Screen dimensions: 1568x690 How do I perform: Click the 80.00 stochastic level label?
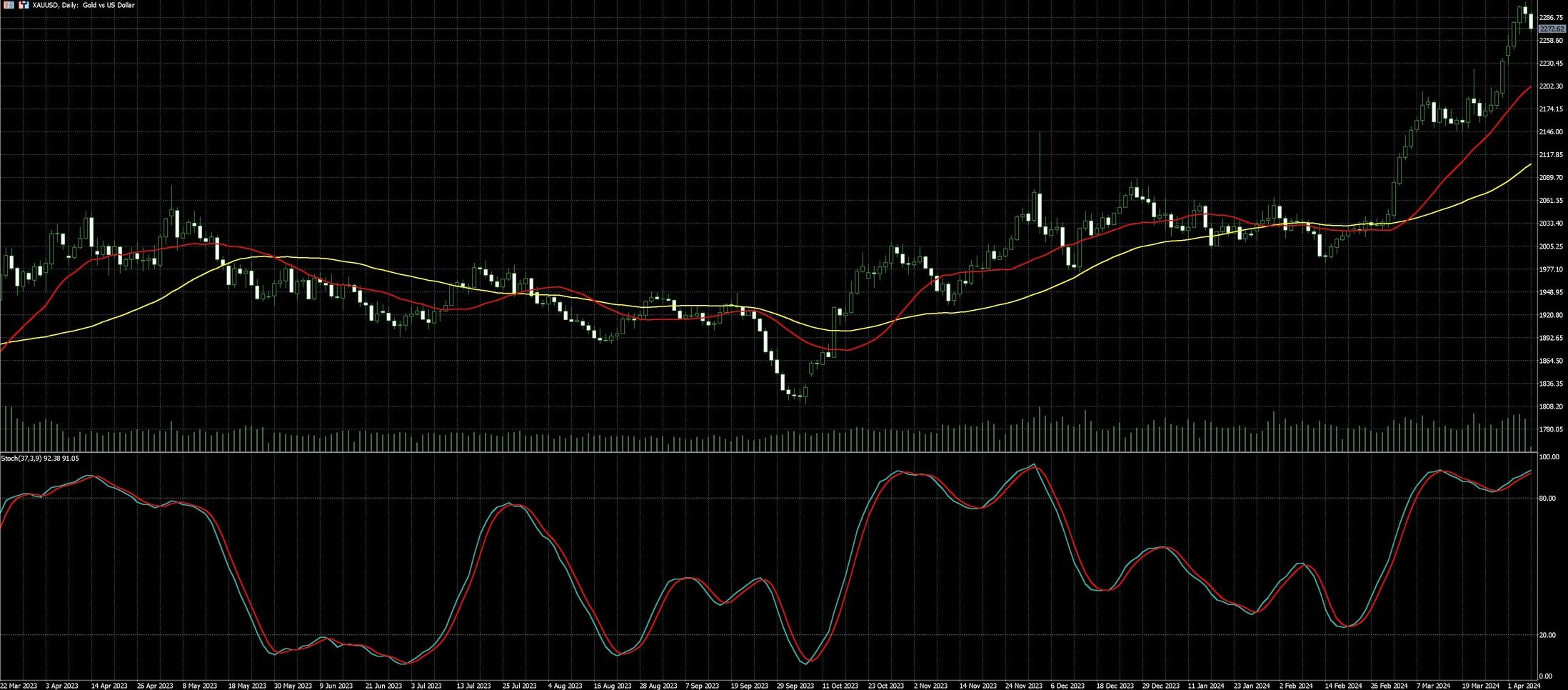[x=1547, y=498]
